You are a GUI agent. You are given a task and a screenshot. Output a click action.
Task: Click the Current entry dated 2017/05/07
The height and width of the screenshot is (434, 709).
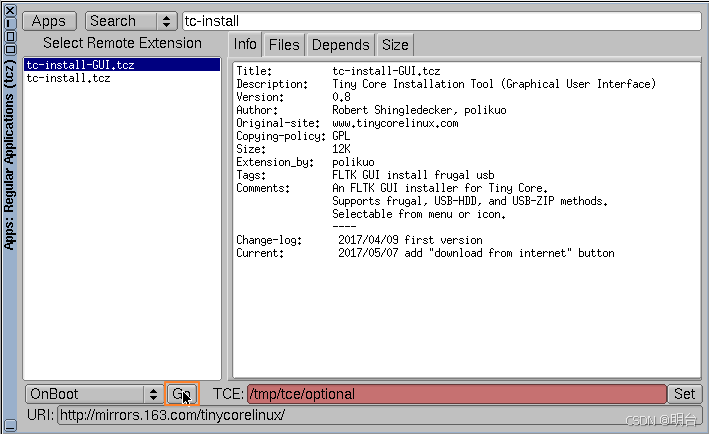coord(476,253)
